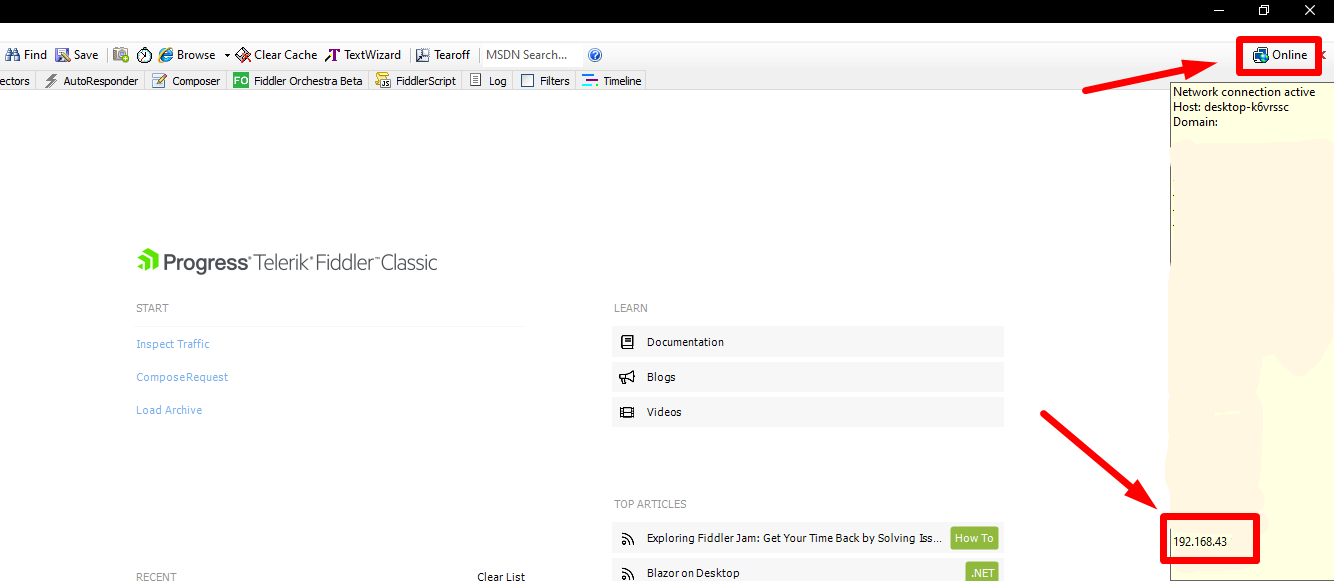The height and width of the screenshot is (581, 1334).
Task: Switch to the Composer tab
Action: [186, 81]
